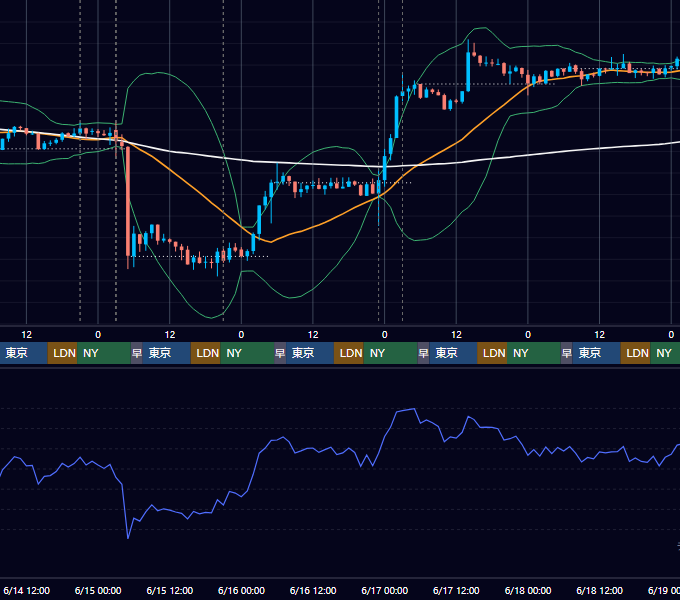
Task: Select the LDN session block of 6/14
Action: point(62,353)
